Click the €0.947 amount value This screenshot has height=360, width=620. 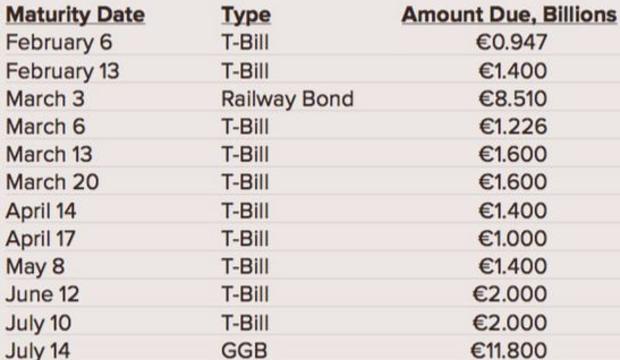point(512,43)
